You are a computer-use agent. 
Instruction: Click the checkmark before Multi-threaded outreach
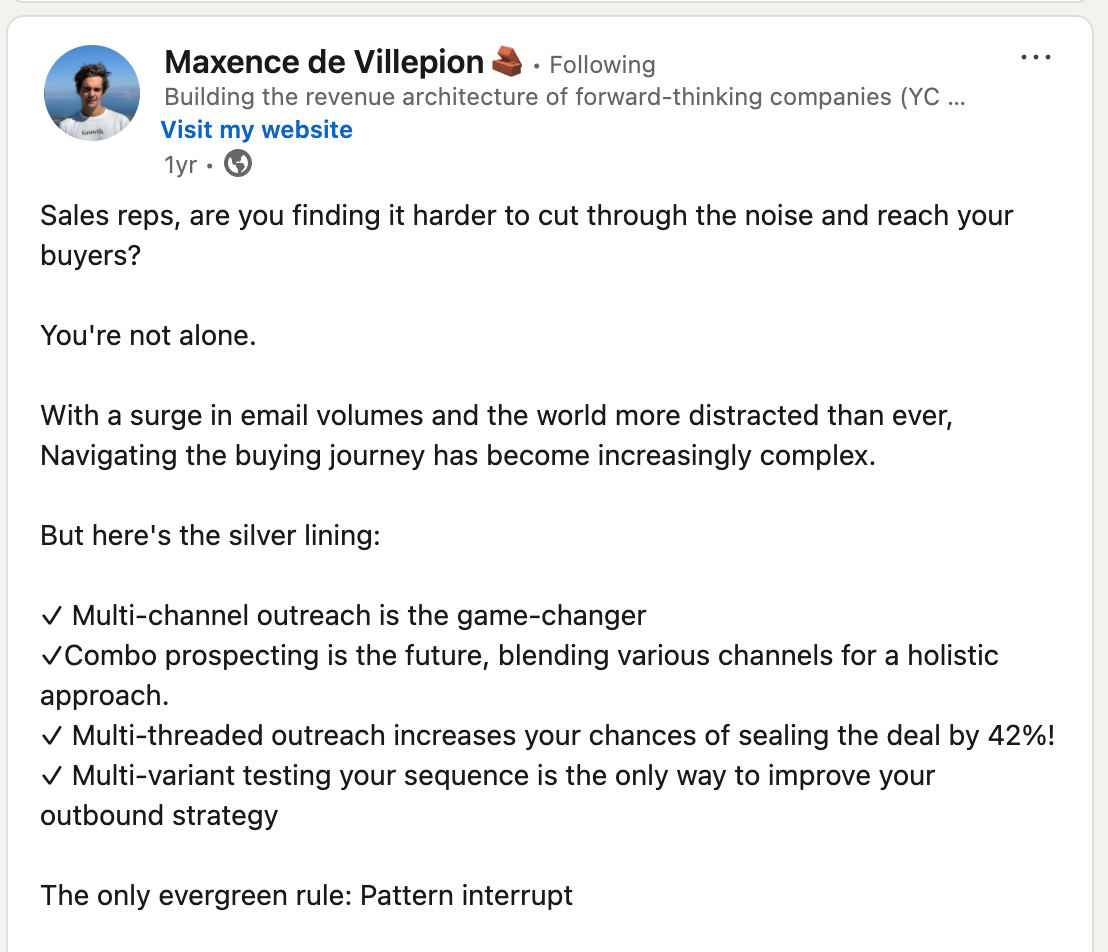click(52, 736)
